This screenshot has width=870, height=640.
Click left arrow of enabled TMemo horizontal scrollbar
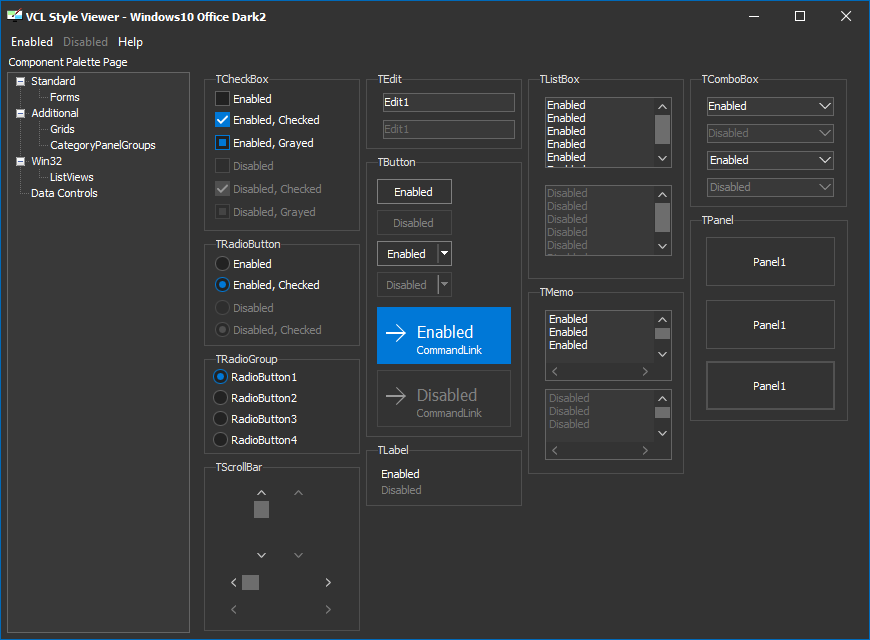pos(555,371)
